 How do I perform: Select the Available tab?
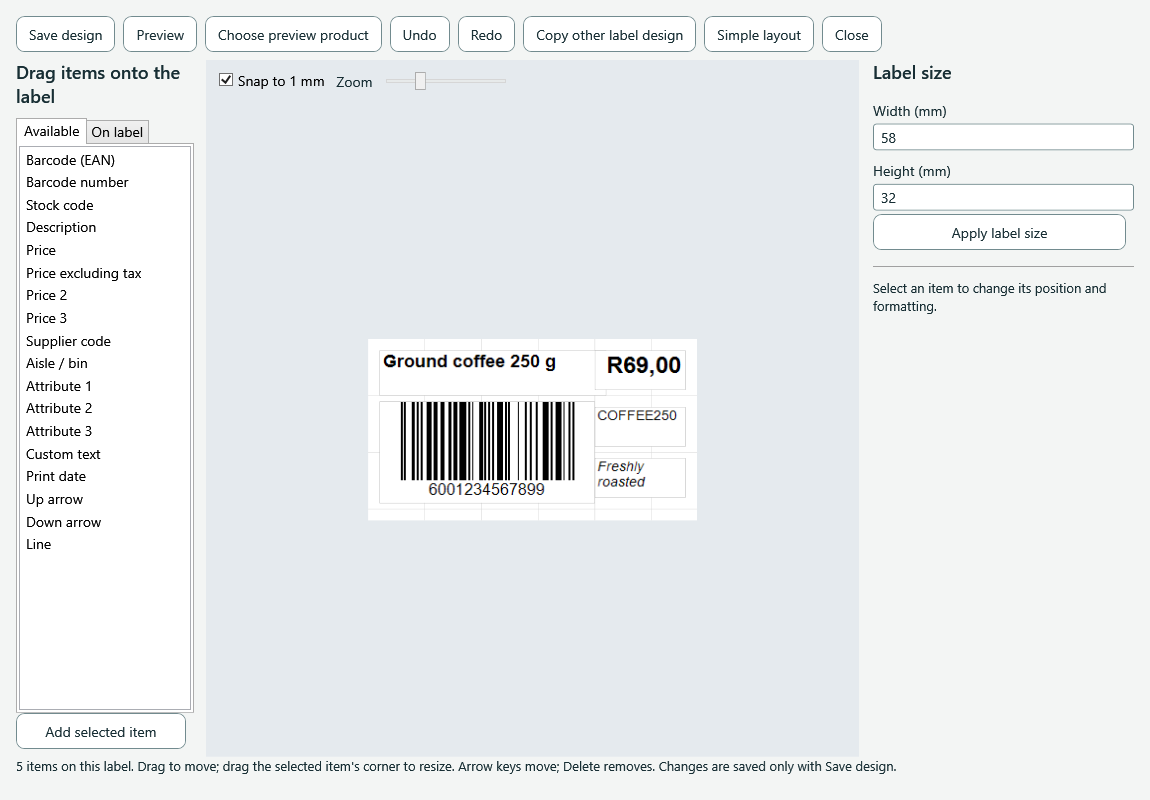pyautogui.click(x=51, y=131)
